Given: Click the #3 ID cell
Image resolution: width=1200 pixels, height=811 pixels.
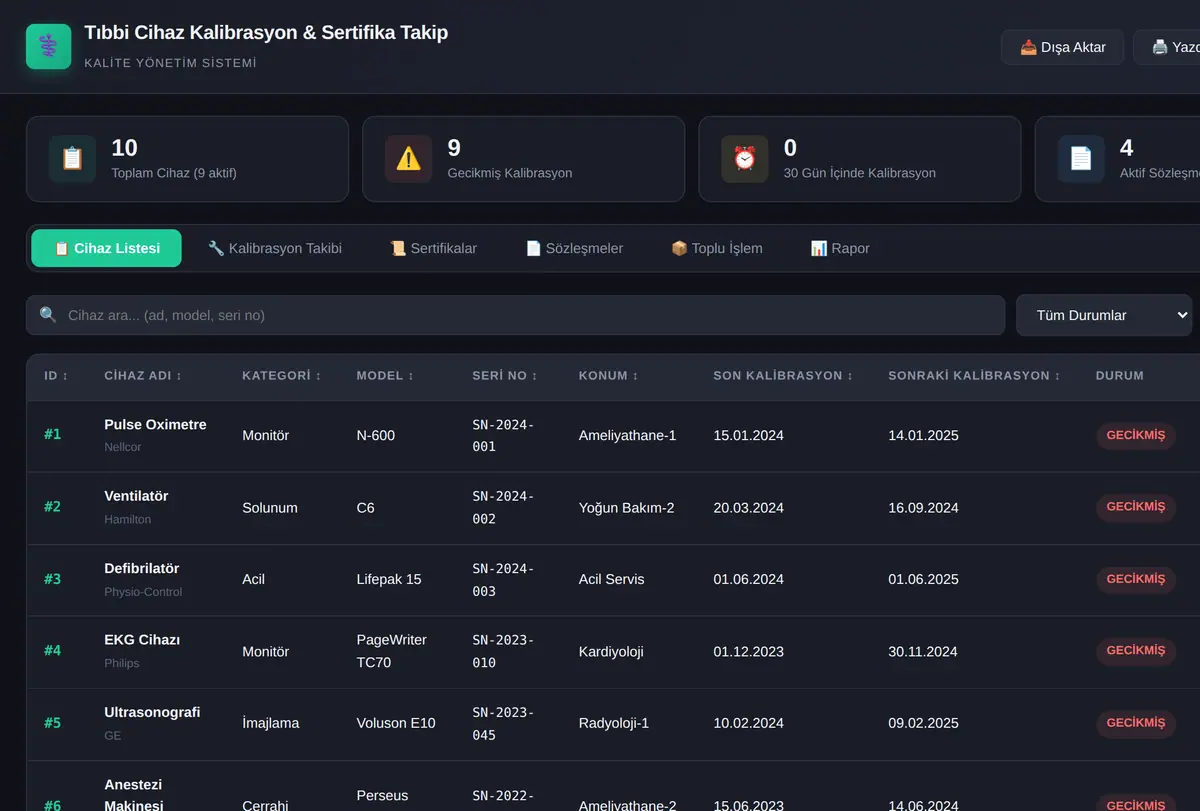Looking at the screenshot, I should 52,579.
